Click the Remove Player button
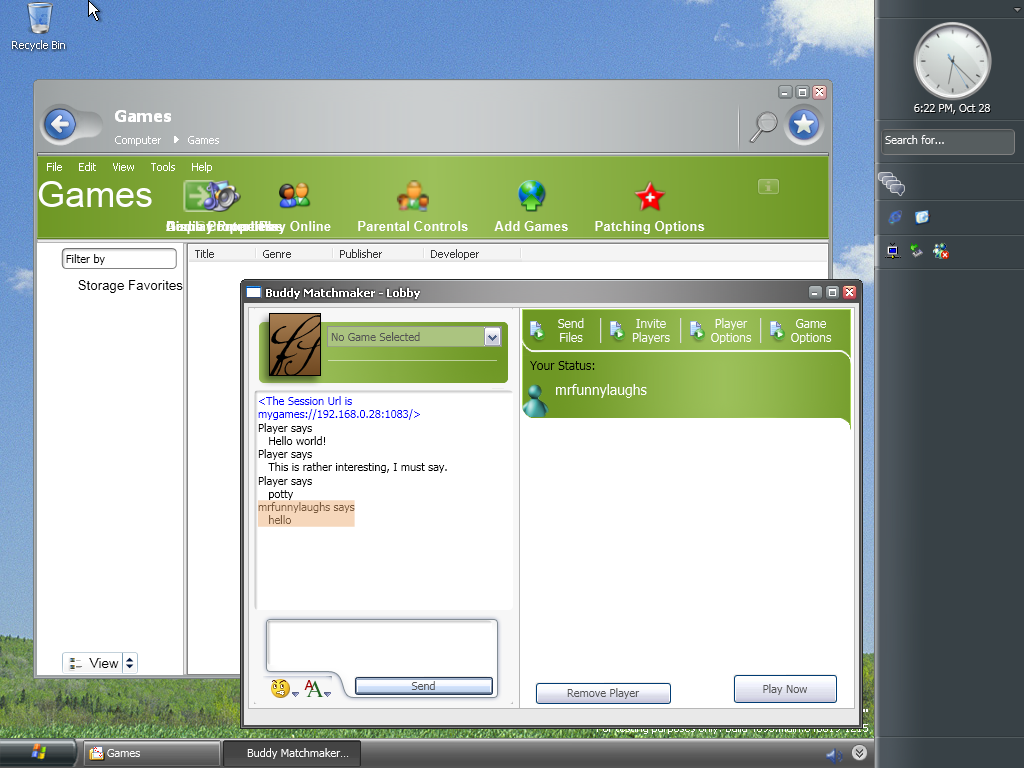 click(603, 693)
